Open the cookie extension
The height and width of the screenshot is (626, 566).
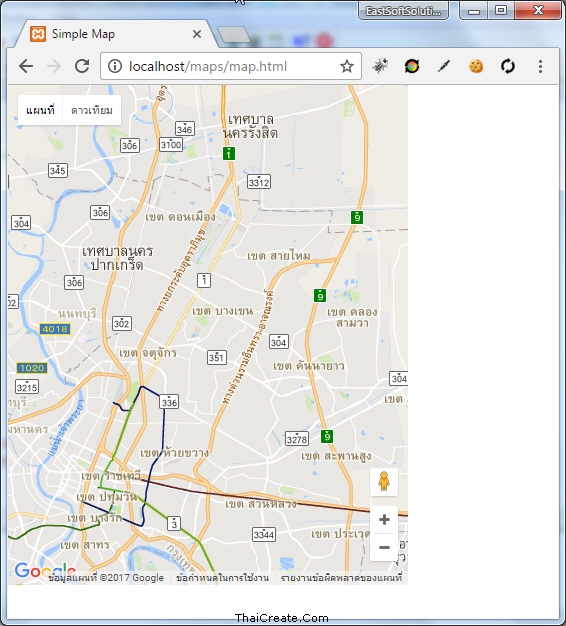click(x=476, y=66)
